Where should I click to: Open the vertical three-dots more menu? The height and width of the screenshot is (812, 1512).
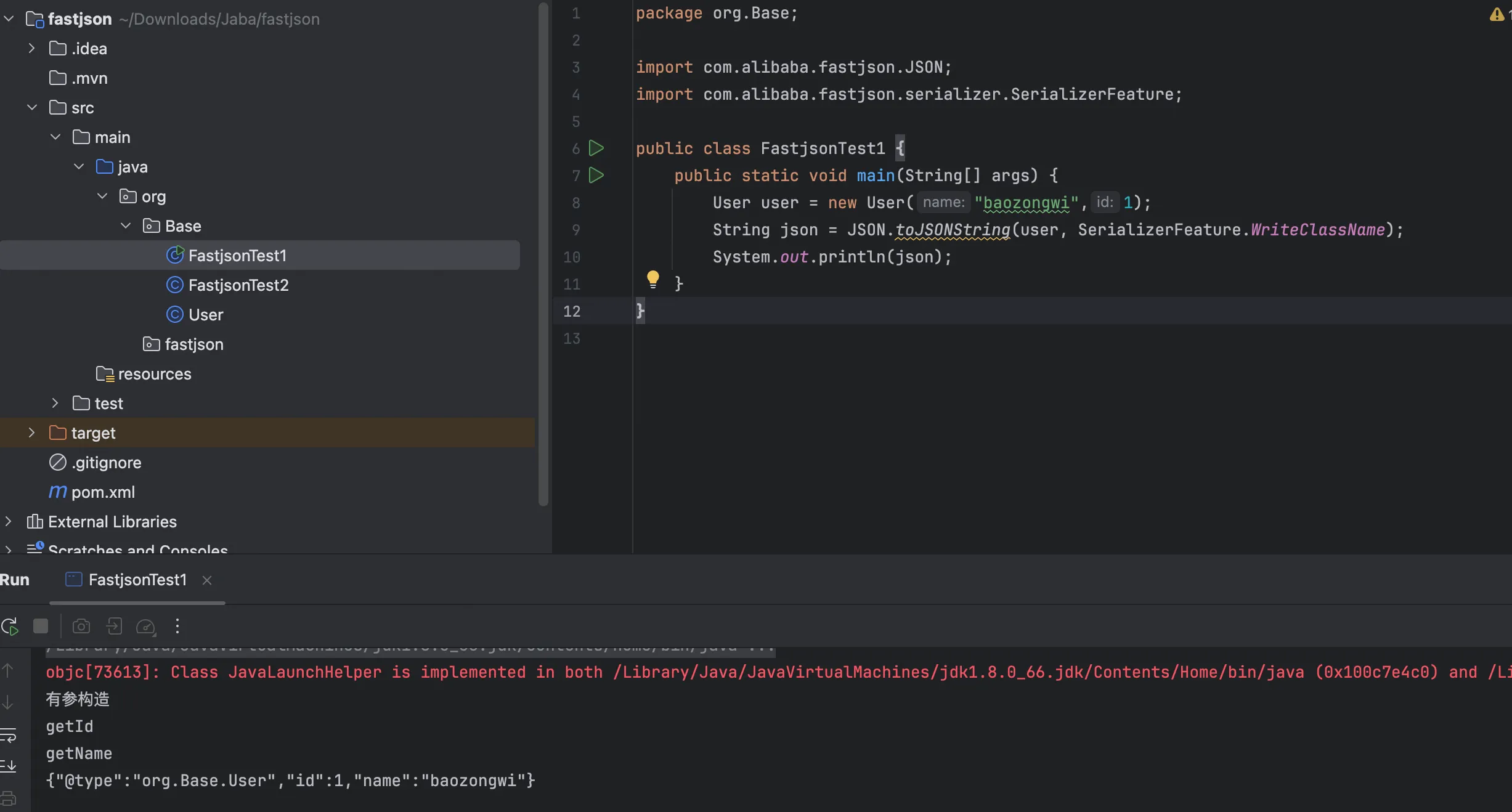pos(177,627)
